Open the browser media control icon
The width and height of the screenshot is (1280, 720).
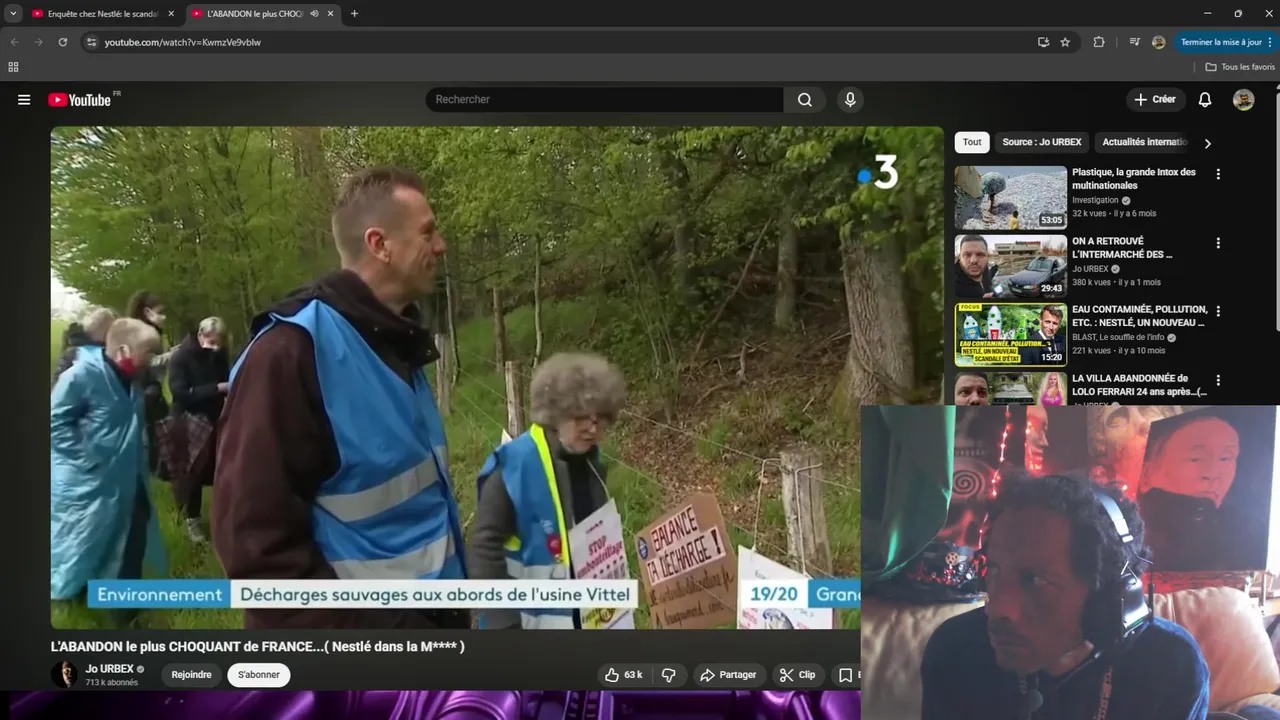(1134, 42)
